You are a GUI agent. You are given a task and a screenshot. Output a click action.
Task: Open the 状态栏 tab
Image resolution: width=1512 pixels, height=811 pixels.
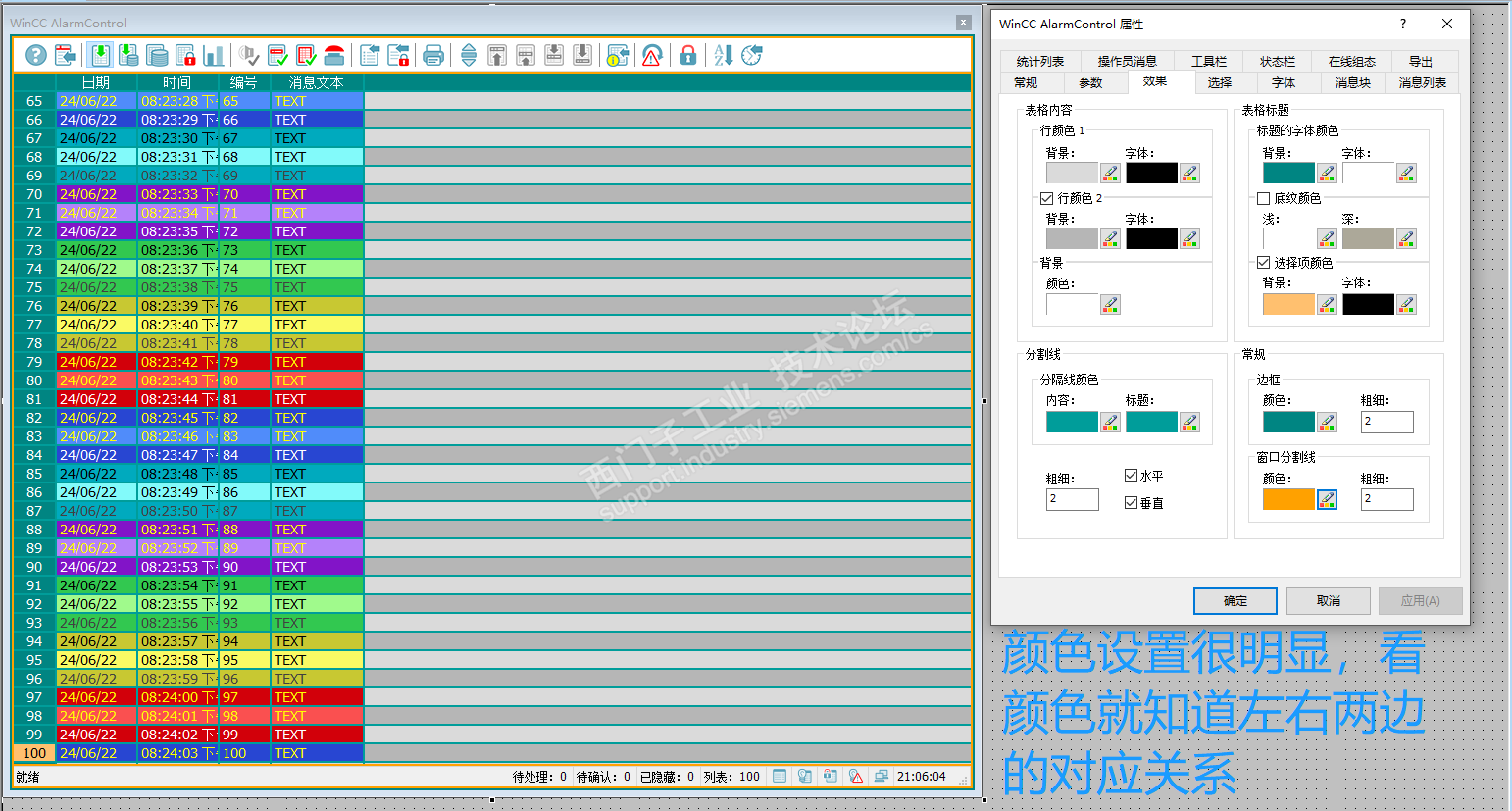1278,62
